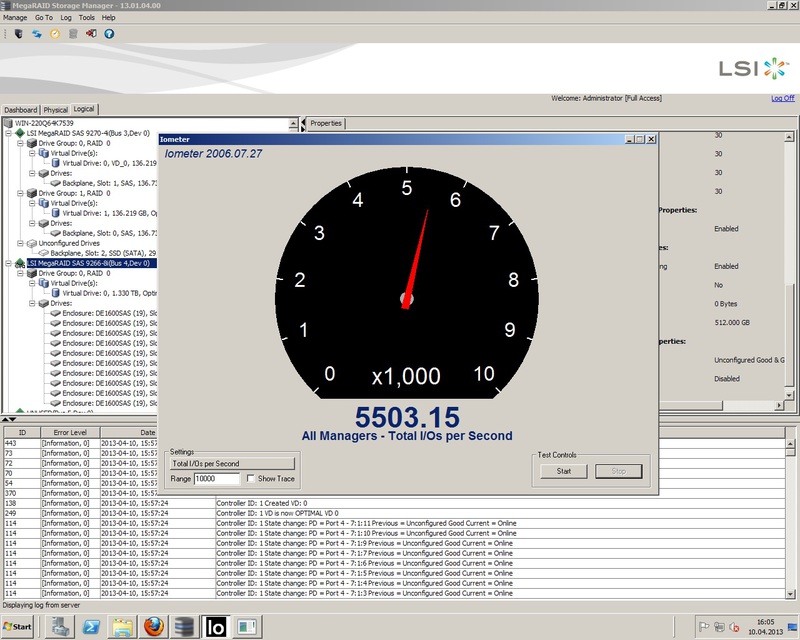Collapse the Unconfigured Drives tree node
Viewport: 800px width, 640px height.
click(20, 243)
